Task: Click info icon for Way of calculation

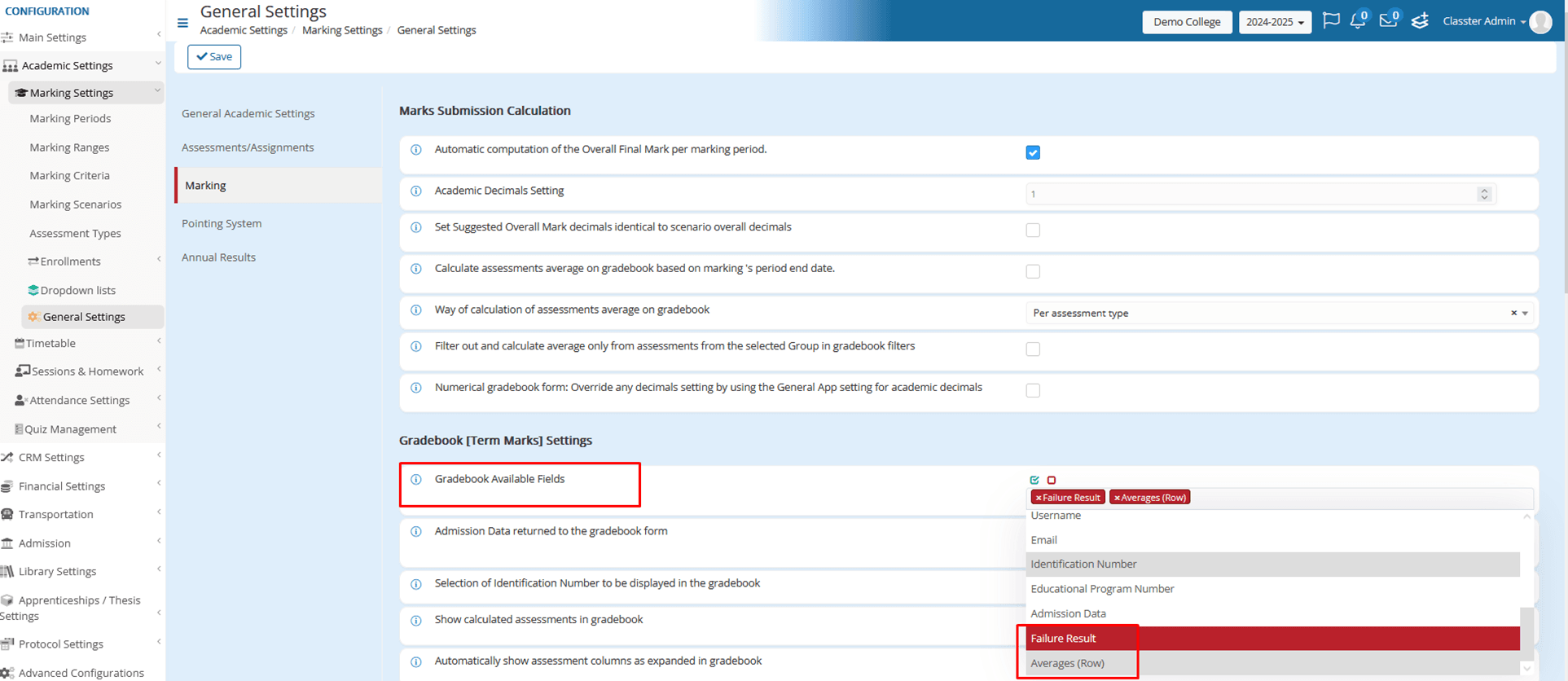Action: [x=416, y=310]
